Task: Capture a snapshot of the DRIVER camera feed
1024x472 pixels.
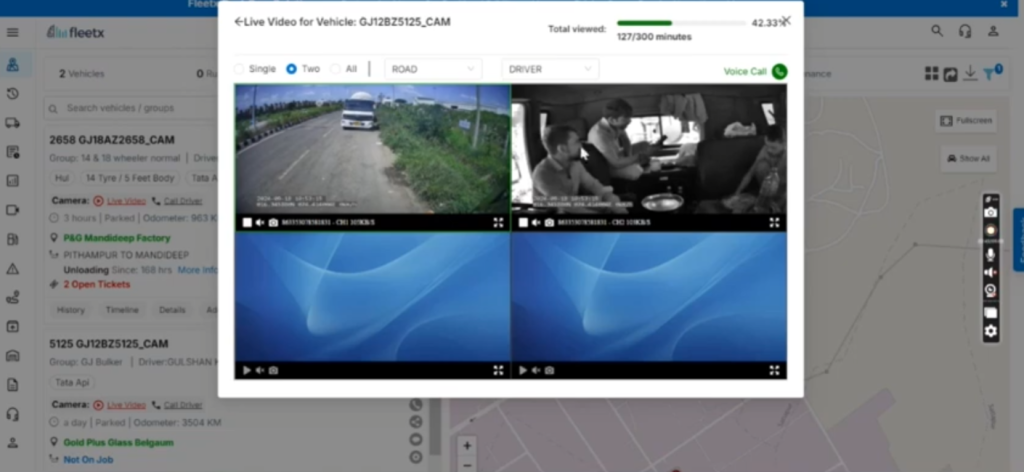Action: point(549,223)
